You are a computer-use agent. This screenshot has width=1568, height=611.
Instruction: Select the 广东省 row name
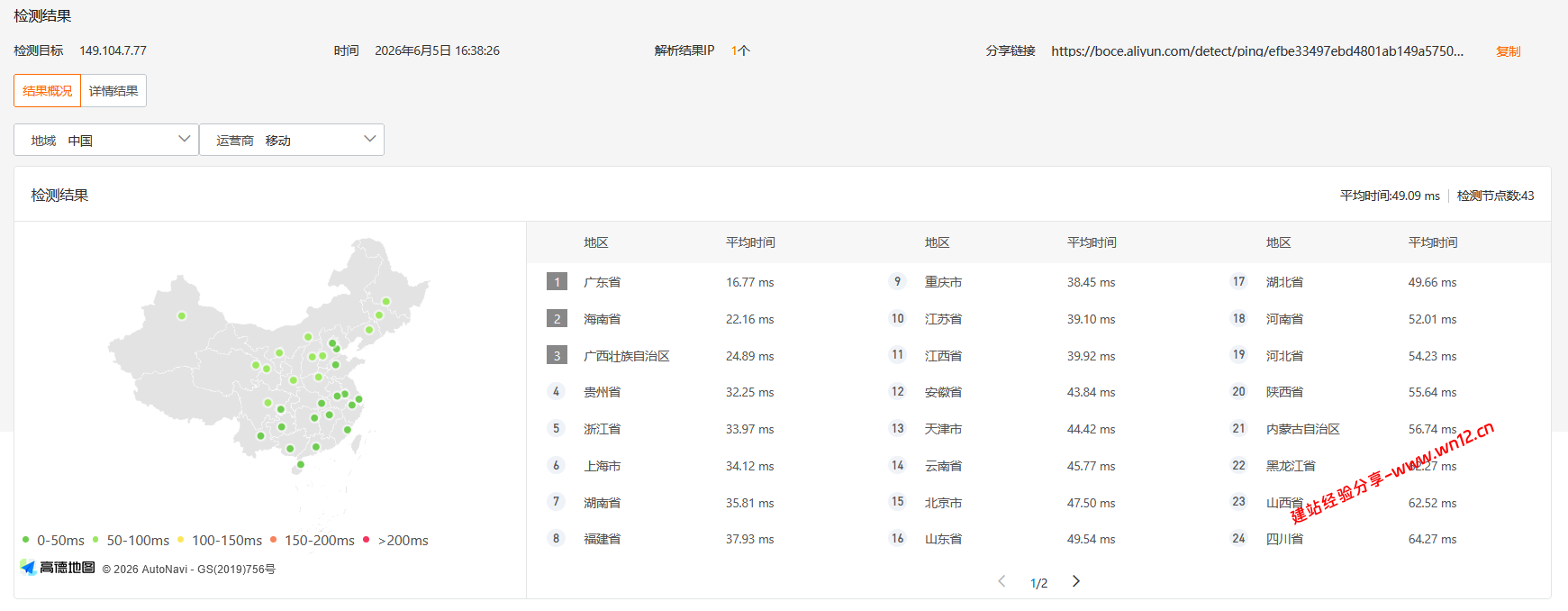pos(602,282)
